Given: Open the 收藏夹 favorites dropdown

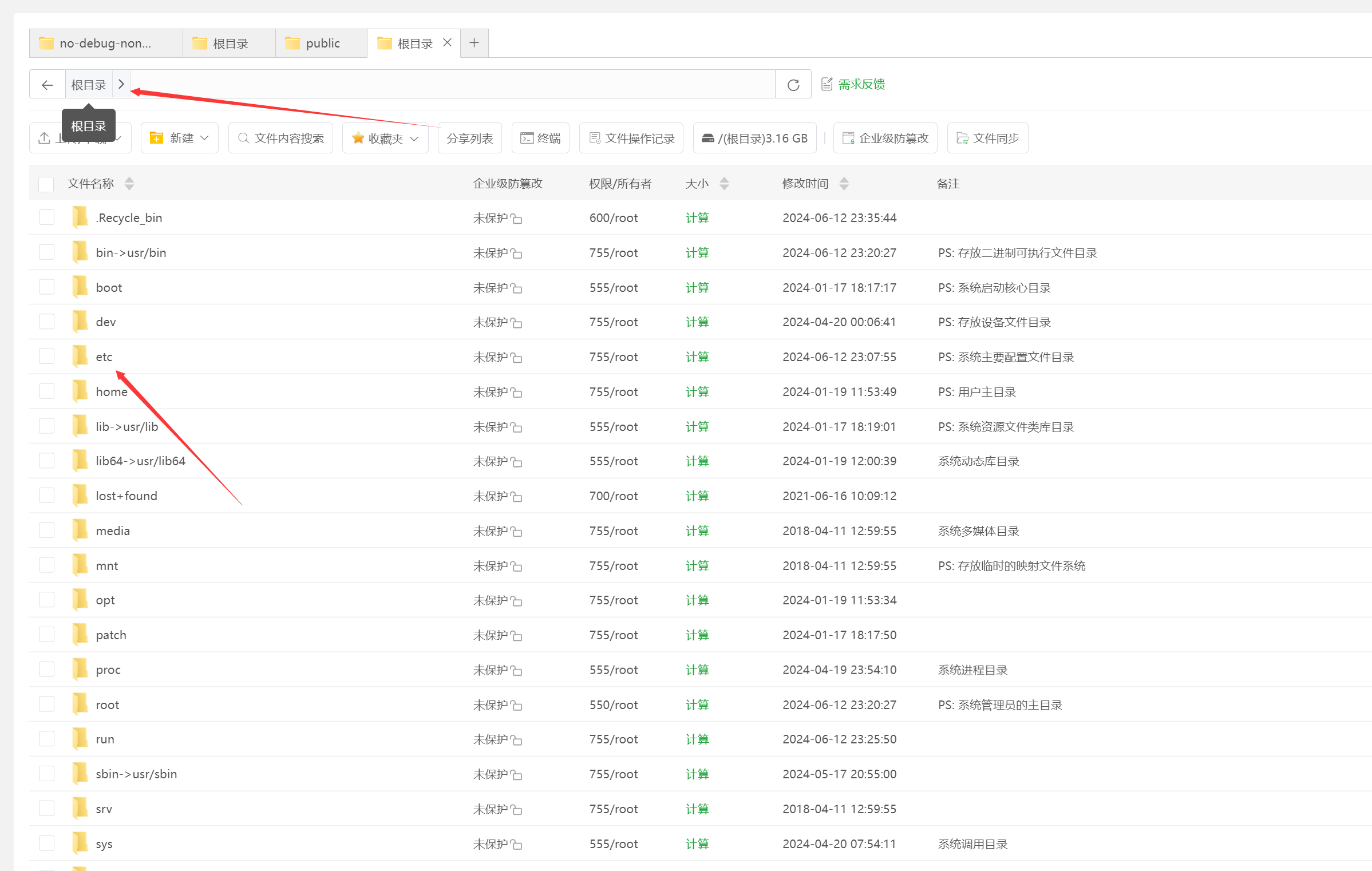Looking at the screenshot, I should point(385,138).
